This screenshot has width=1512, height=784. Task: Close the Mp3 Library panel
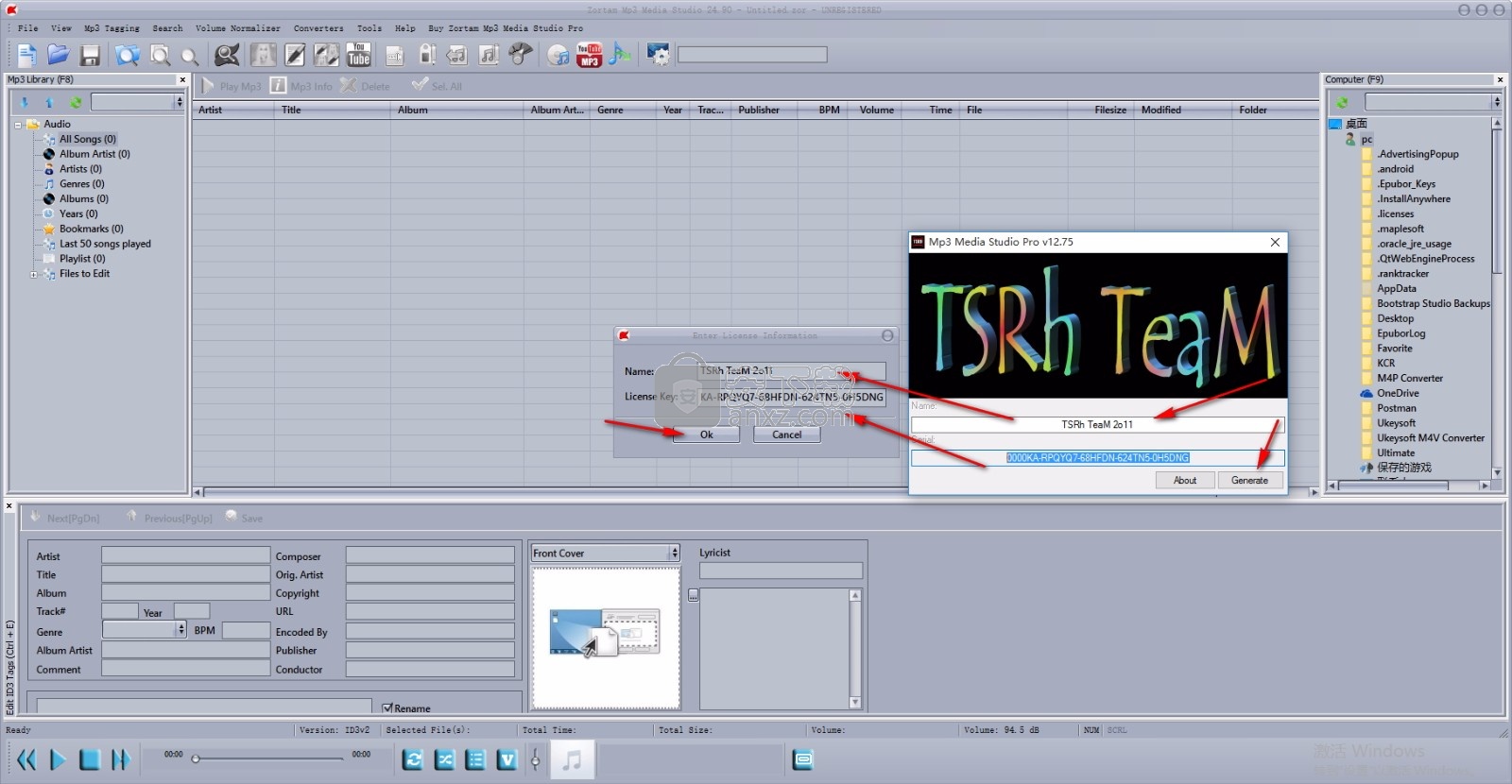click(182, 80)
